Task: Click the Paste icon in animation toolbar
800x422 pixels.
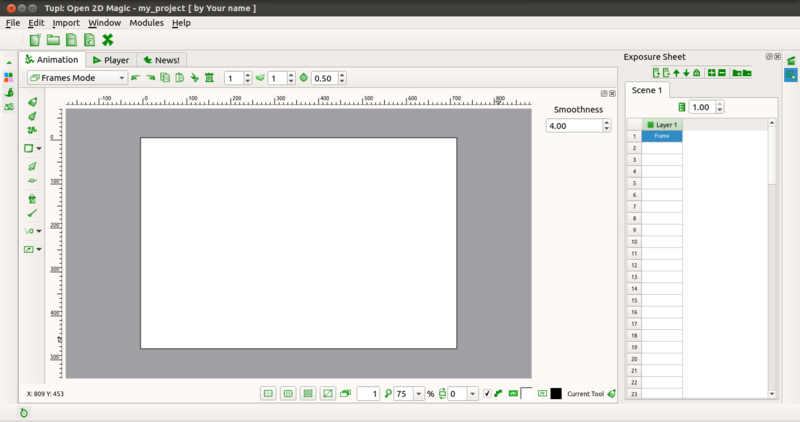Action: pos(180,78)
